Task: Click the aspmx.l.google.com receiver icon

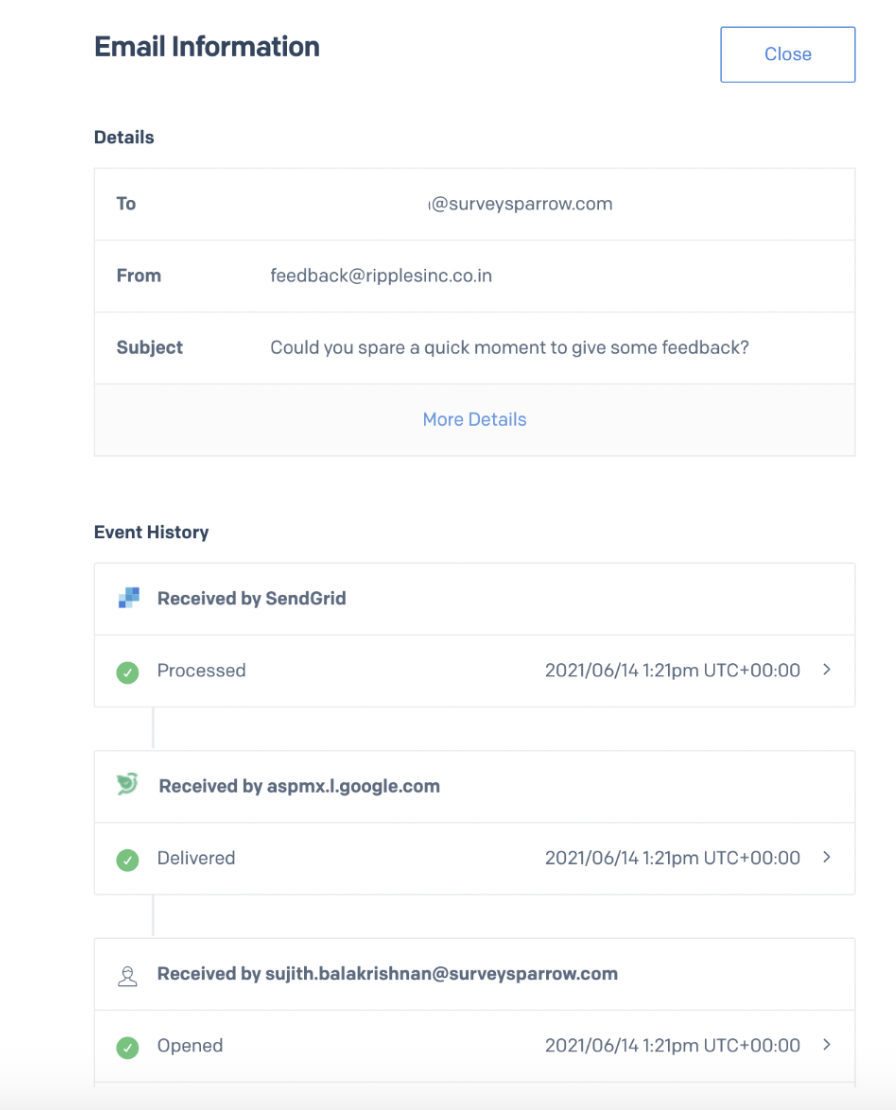Action: click(127, 785)
